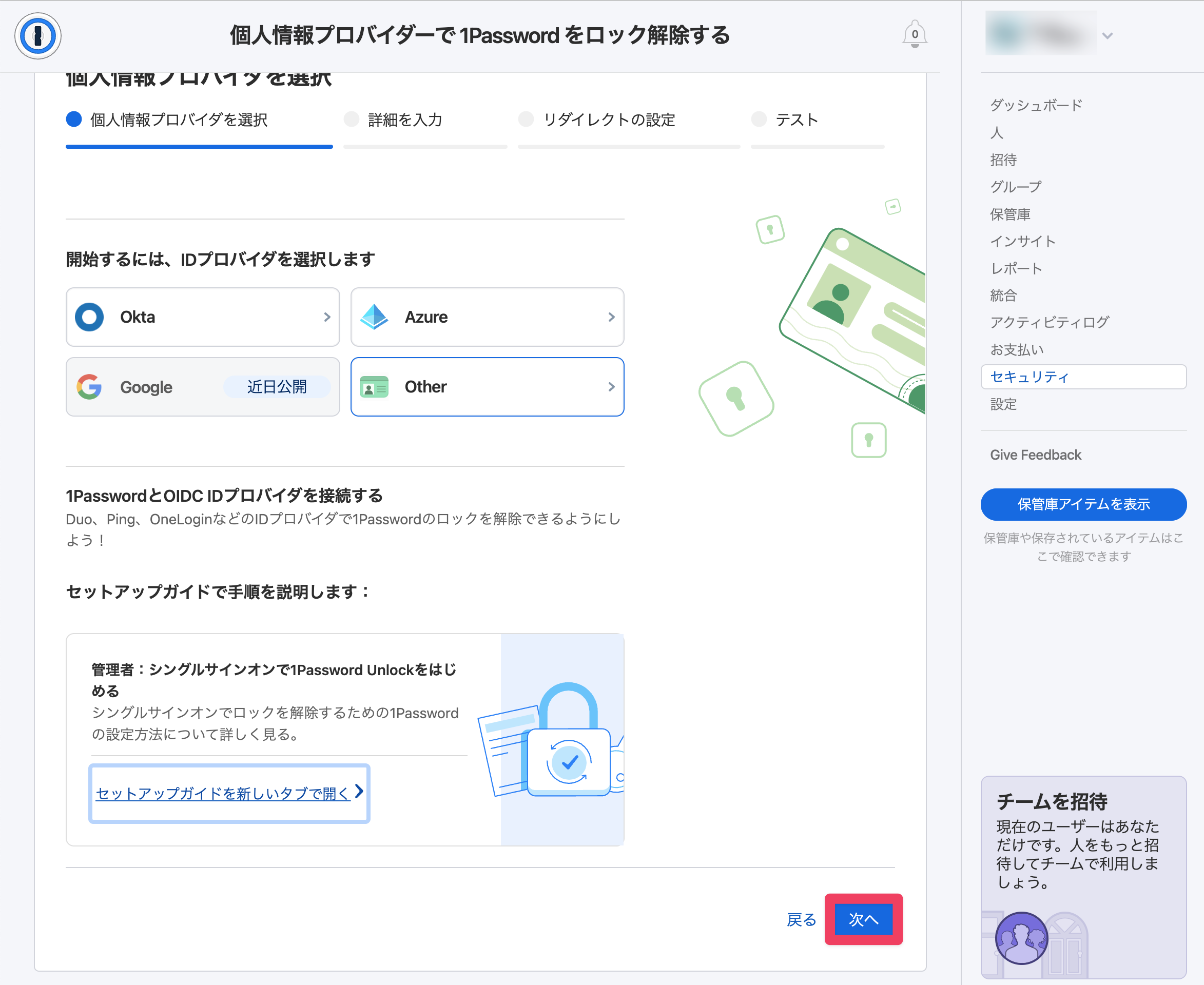Click the Okta logo icon
1204x985 pixels.
90,317
